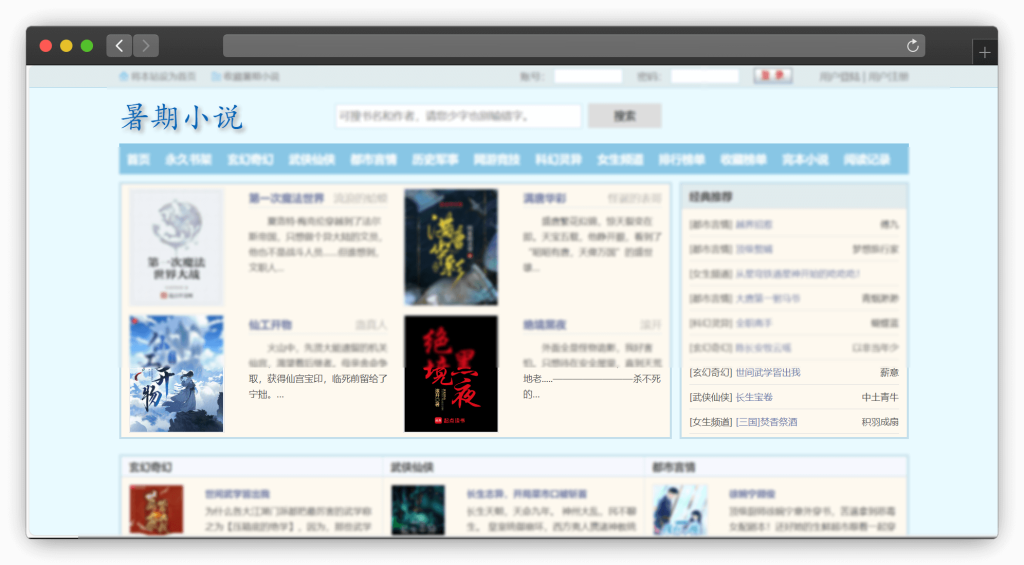Click the 玄幻奇幻 section heading
Screen dimensions: 1024x565
(x=150, y=467)
